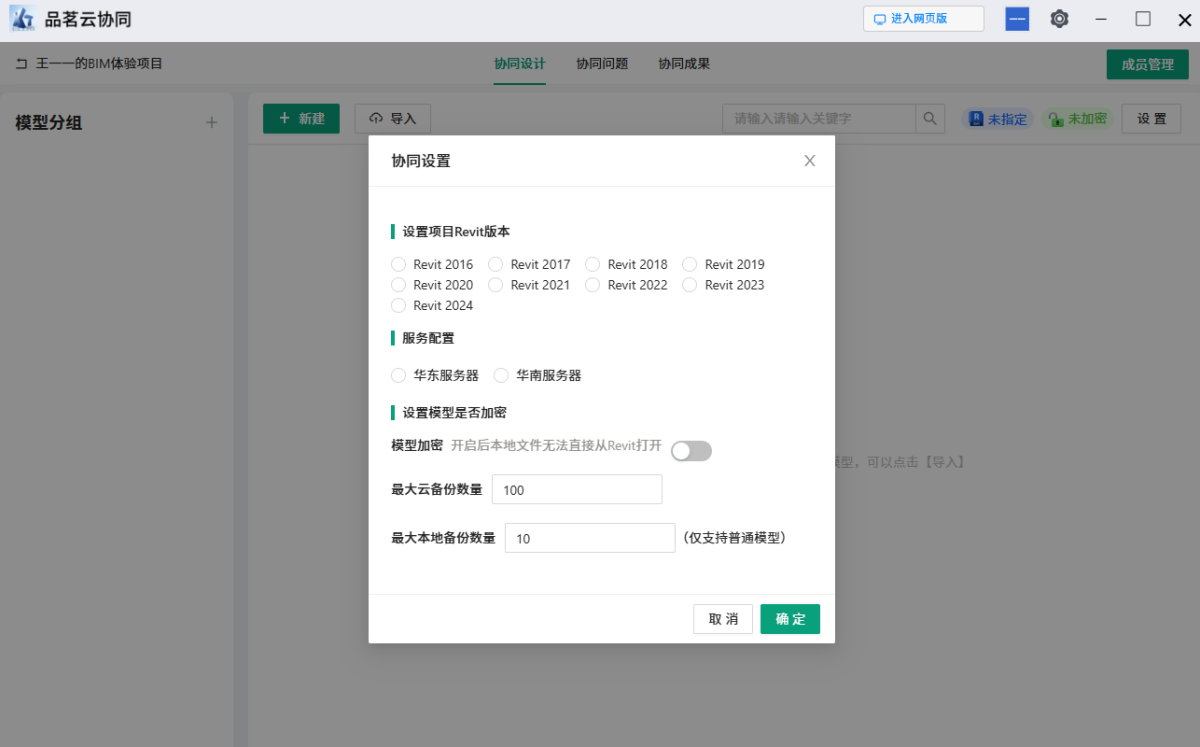Open 成员管理 member management
The image size is (1200, 747).
coord(1147,63)
